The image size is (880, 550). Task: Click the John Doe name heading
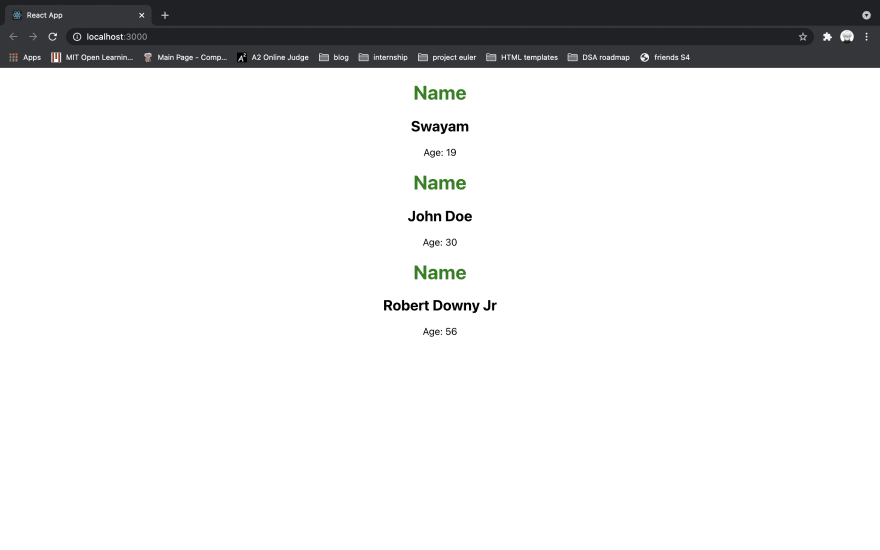pyautogui.click(x=439, y=216)
